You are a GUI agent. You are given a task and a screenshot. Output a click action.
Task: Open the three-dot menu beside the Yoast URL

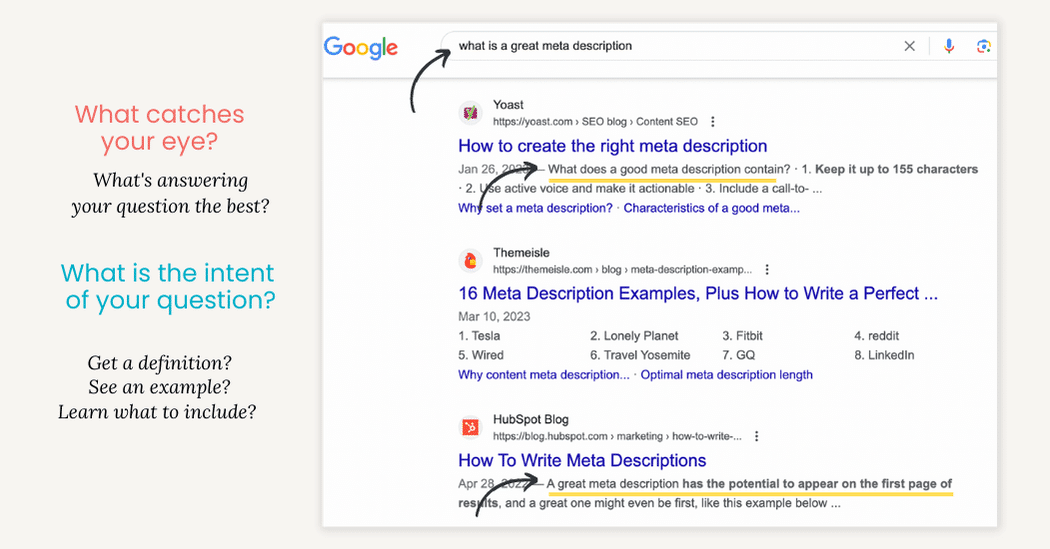pyautogui.click(x=712, y=122)
